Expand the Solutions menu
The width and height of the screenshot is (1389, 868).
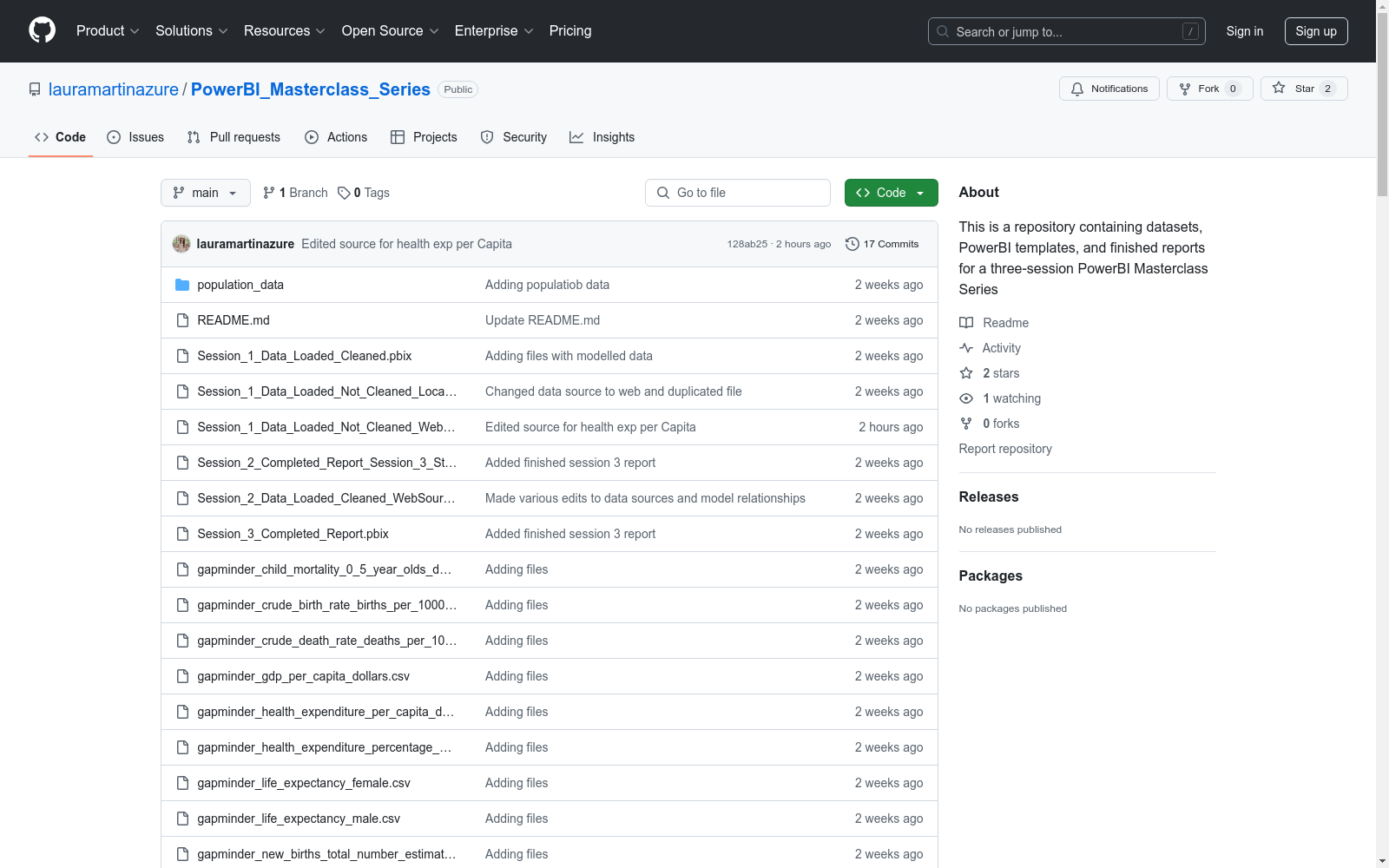pos(192,30)
